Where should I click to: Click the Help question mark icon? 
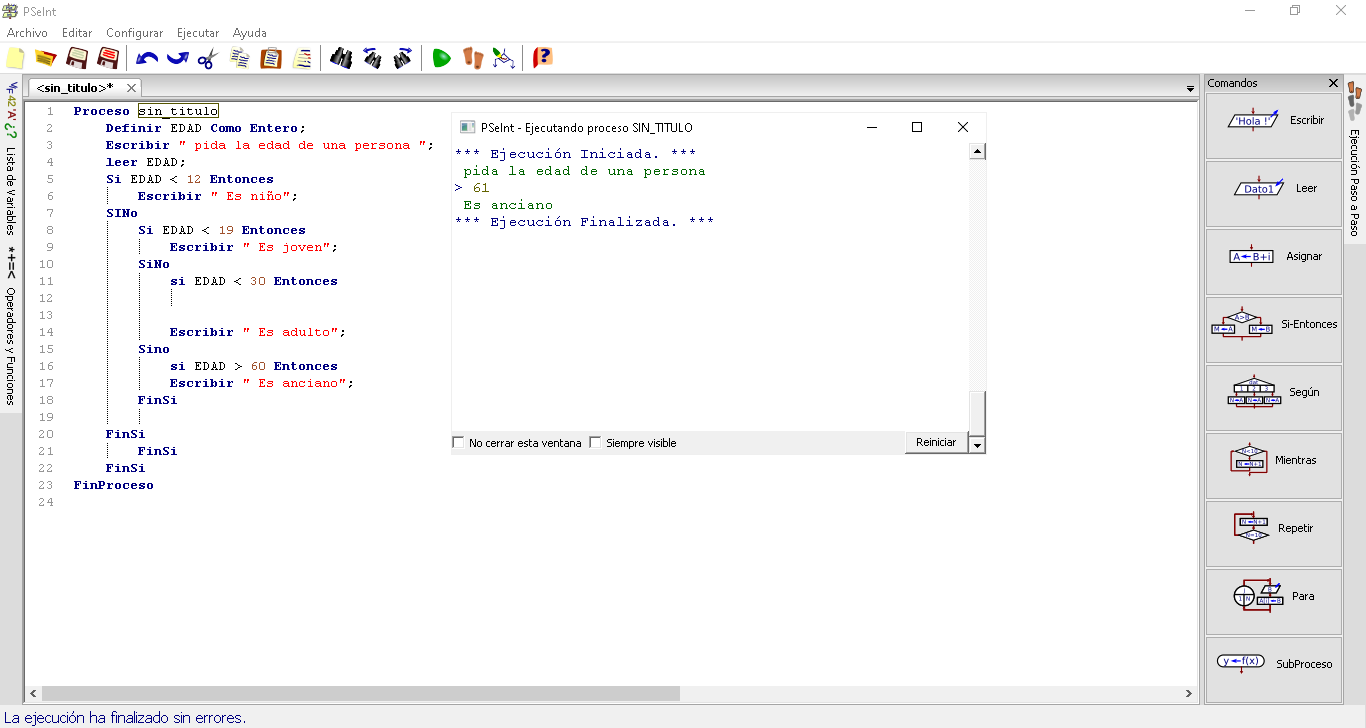542,58
